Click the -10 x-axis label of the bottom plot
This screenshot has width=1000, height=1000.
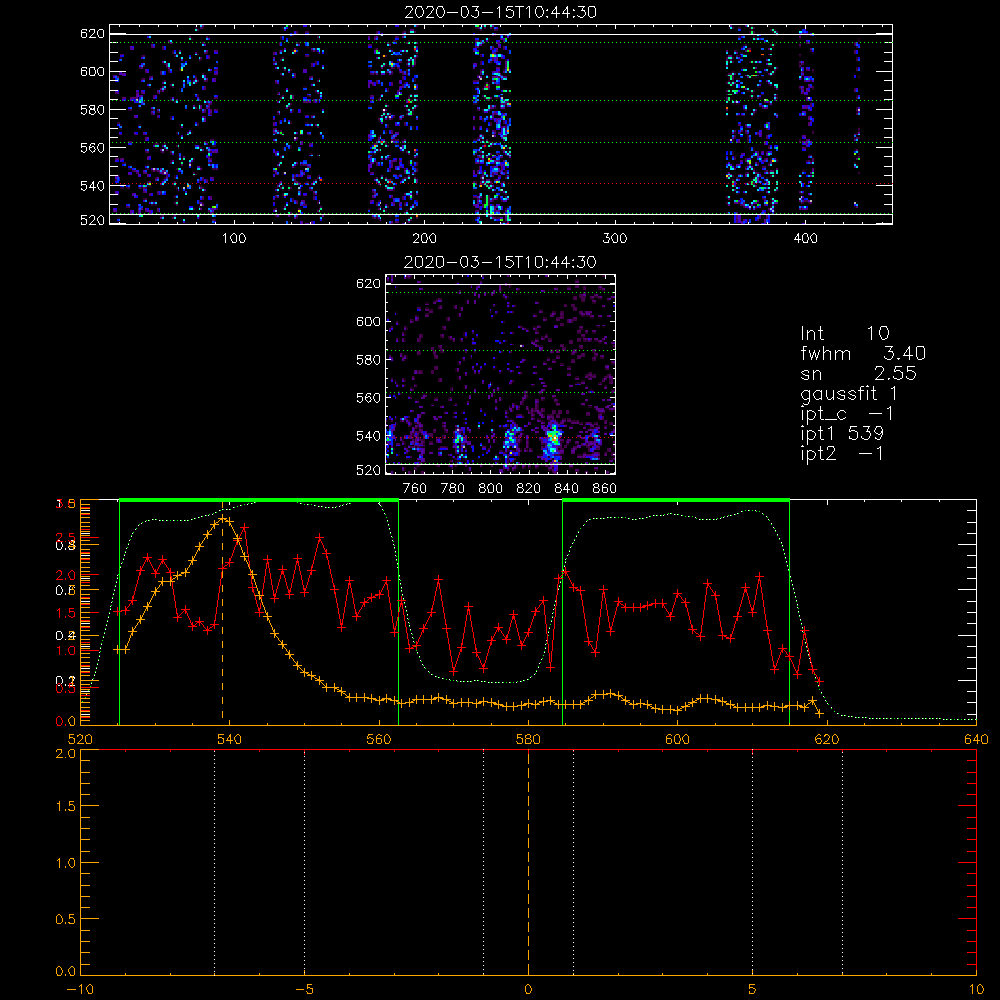point(80,989)
